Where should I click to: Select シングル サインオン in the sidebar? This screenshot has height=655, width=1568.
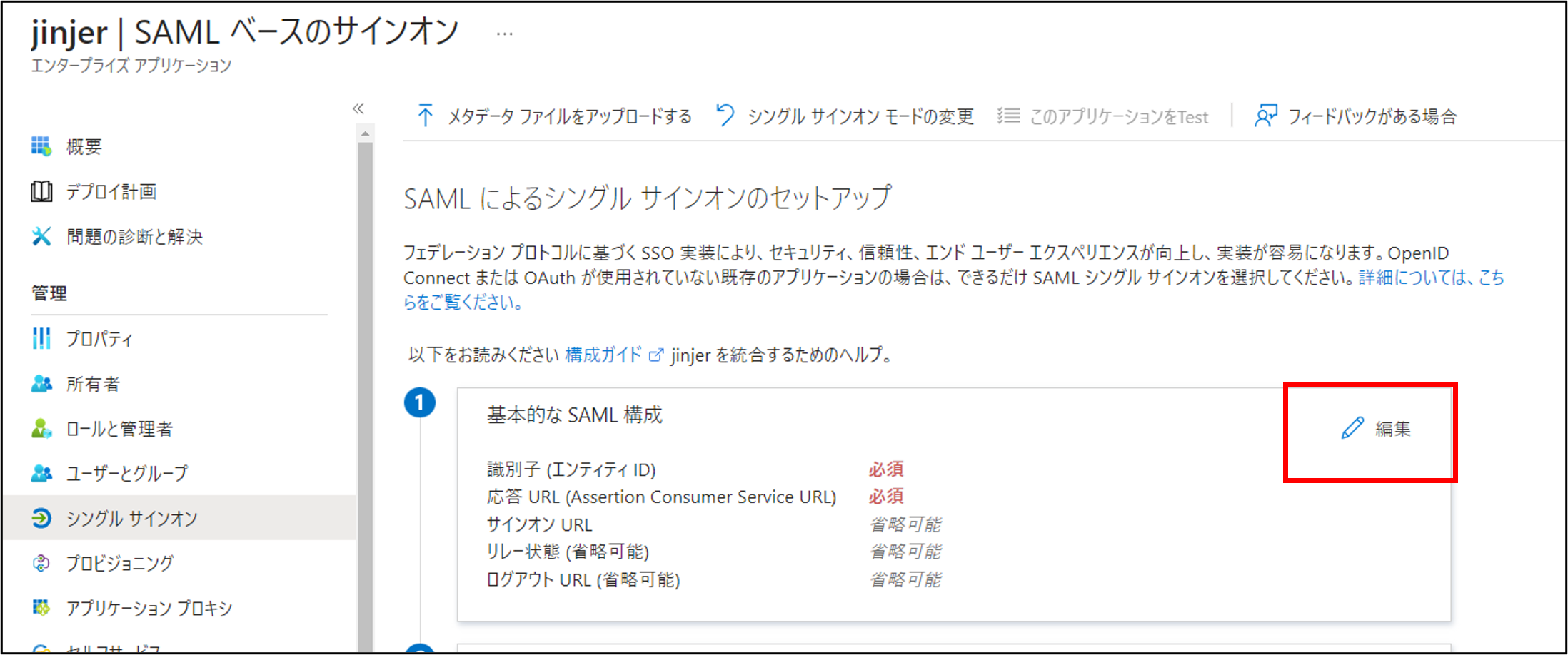point(131,518)
